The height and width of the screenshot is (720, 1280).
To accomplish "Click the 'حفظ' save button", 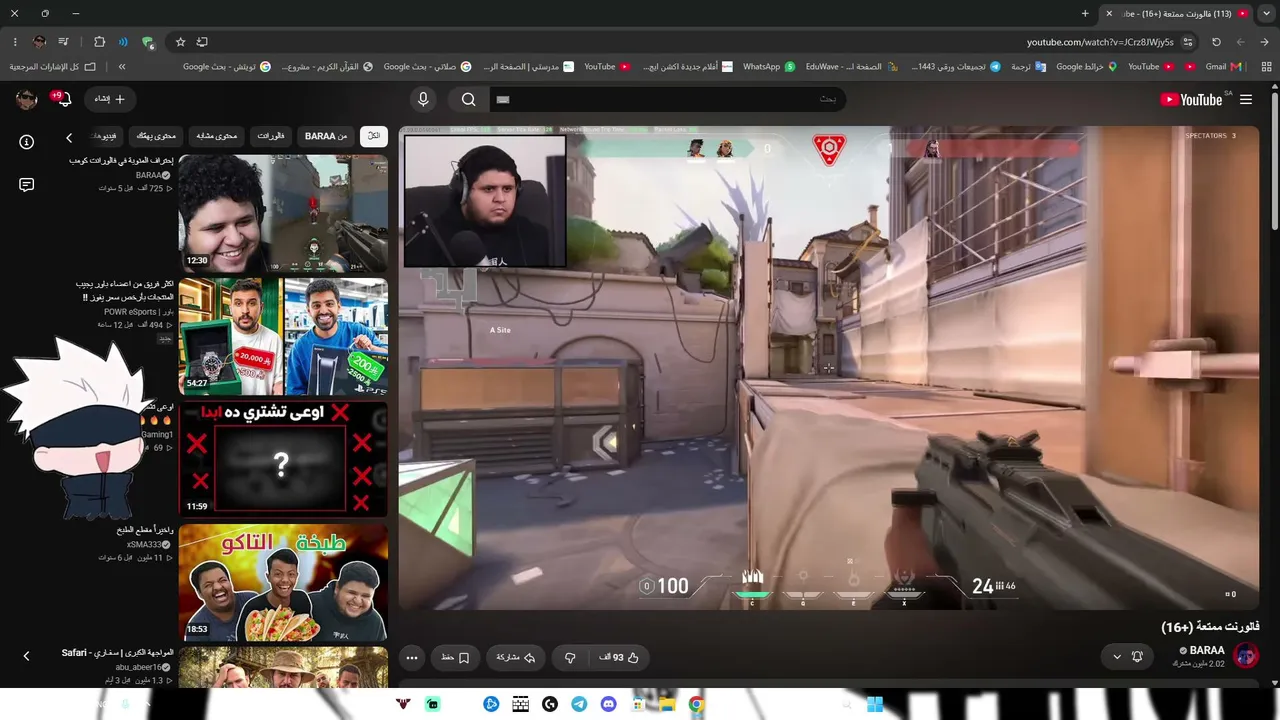I will point(455,657).
